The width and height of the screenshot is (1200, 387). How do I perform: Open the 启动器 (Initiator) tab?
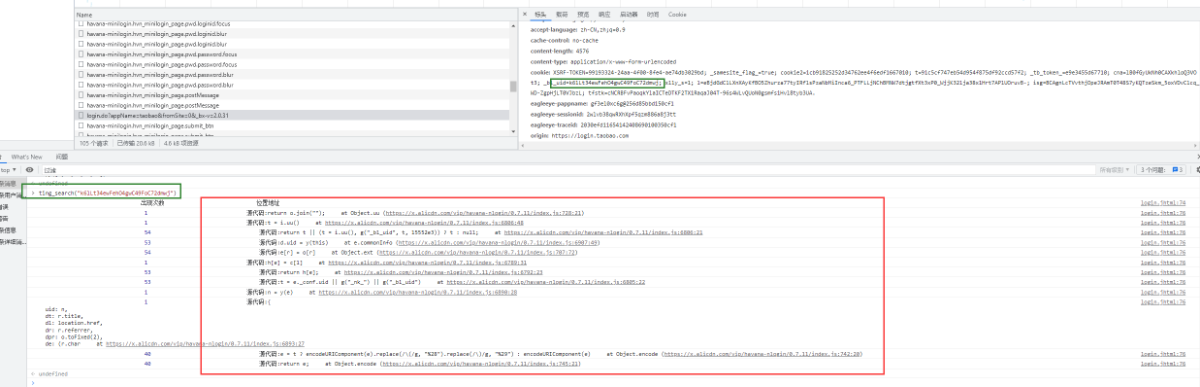tap(629, 15)
